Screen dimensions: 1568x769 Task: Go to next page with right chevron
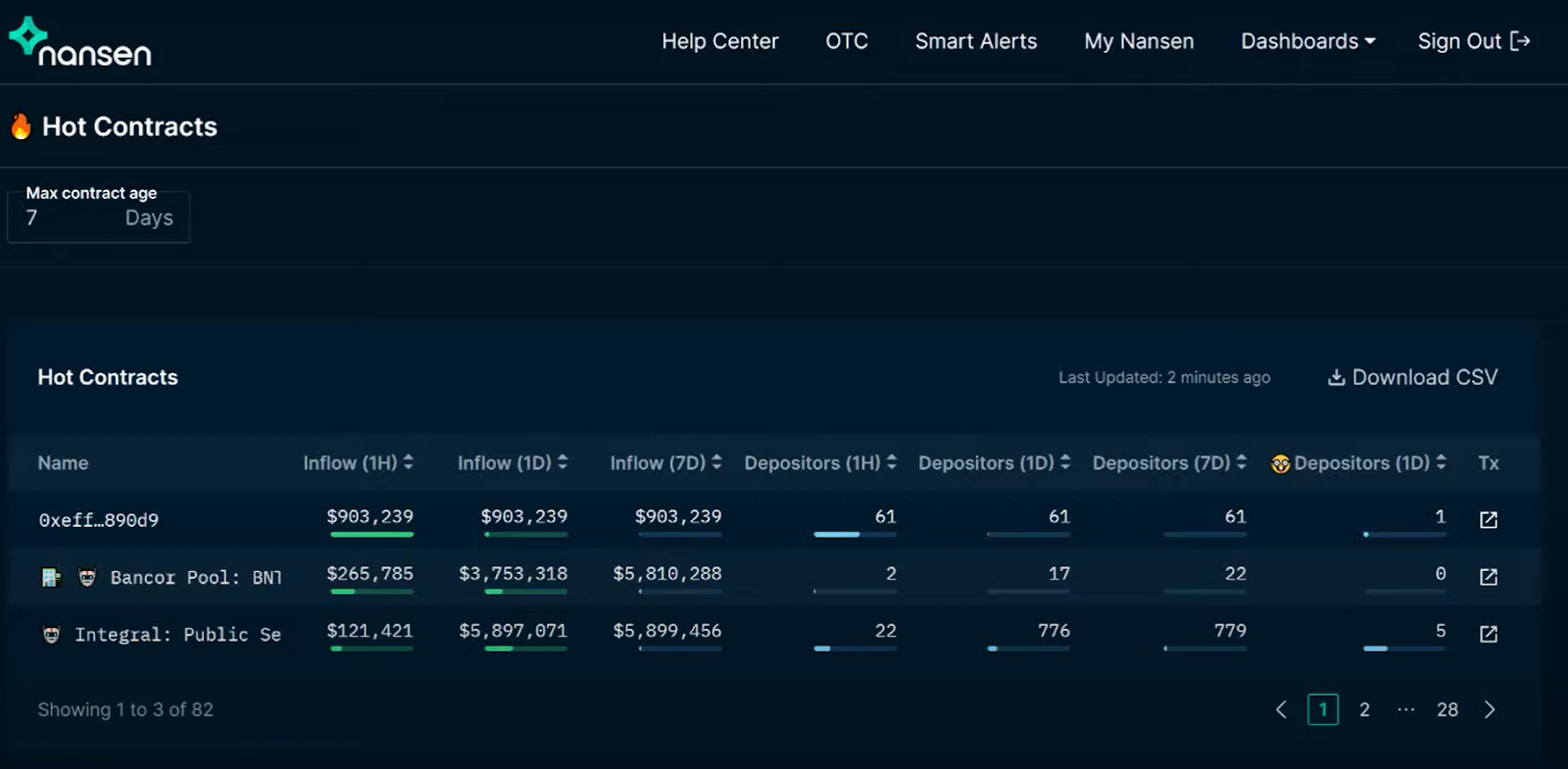1490,710
